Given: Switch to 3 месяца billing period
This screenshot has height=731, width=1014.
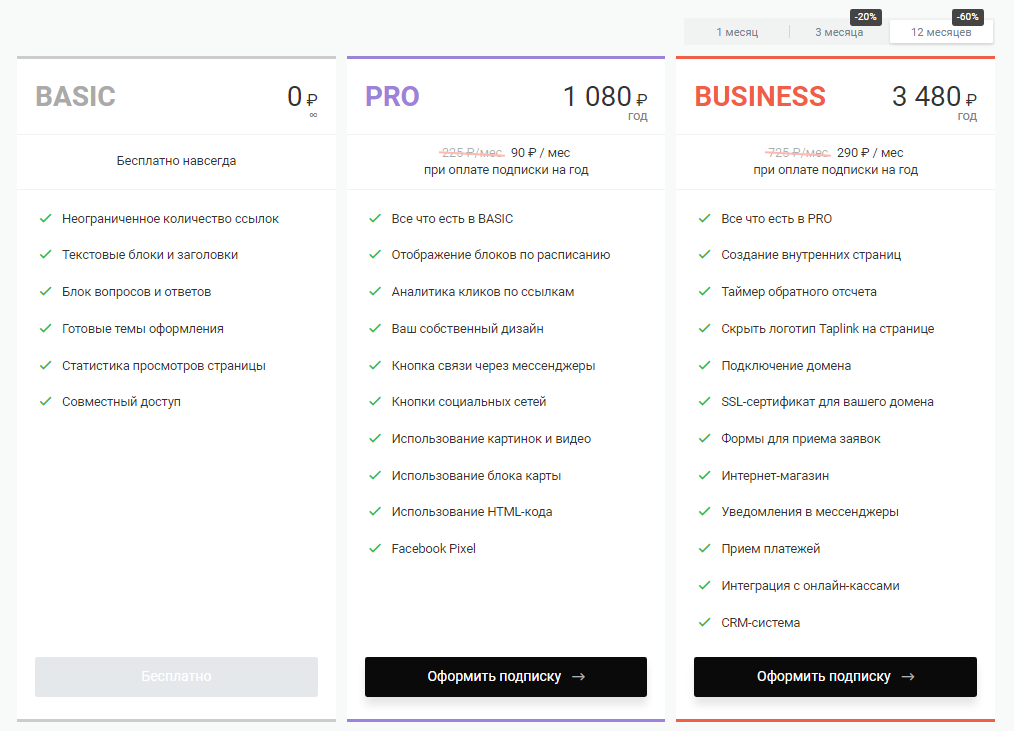Looking at the screenshot, I should [x=838, y=32].
